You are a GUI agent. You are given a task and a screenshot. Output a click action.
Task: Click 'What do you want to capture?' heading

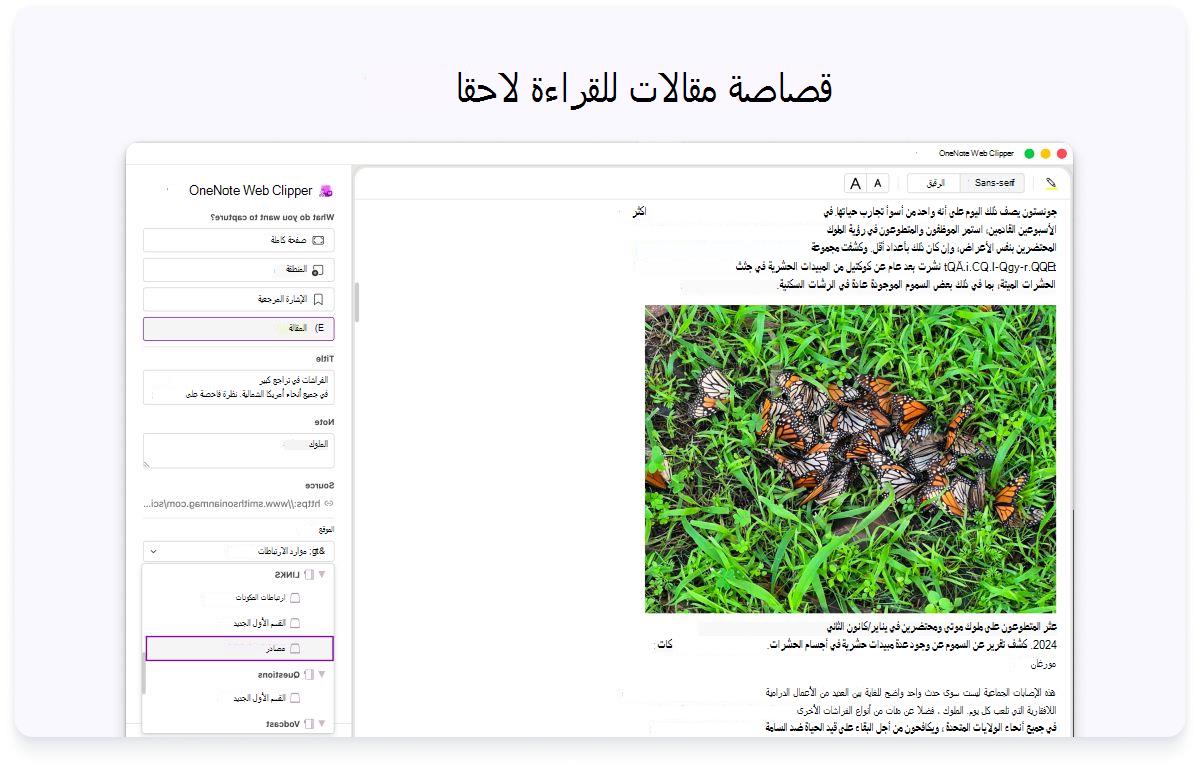tap(272, 217)
